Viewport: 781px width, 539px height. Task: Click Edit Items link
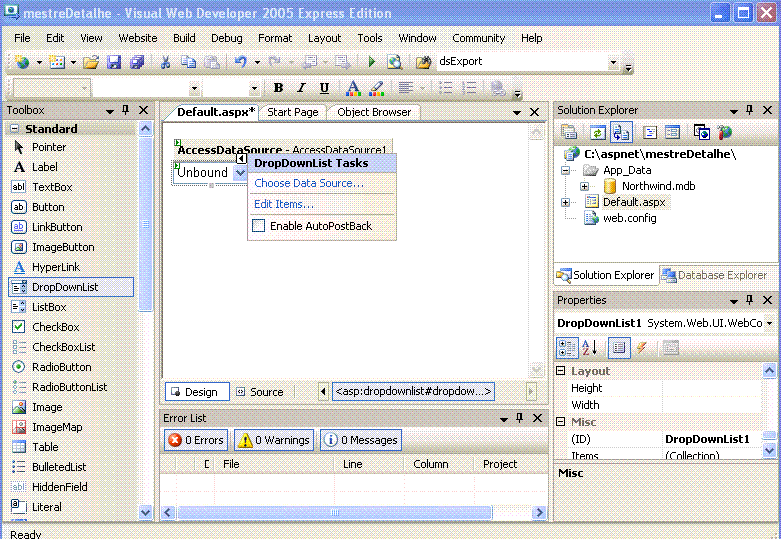point(284,204)
